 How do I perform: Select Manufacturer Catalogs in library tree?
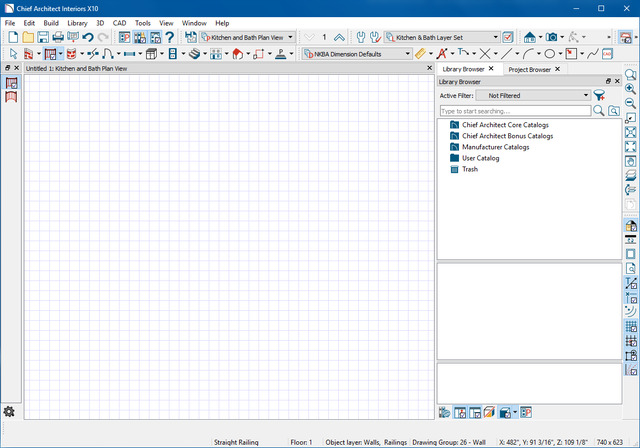pos(495,147)
